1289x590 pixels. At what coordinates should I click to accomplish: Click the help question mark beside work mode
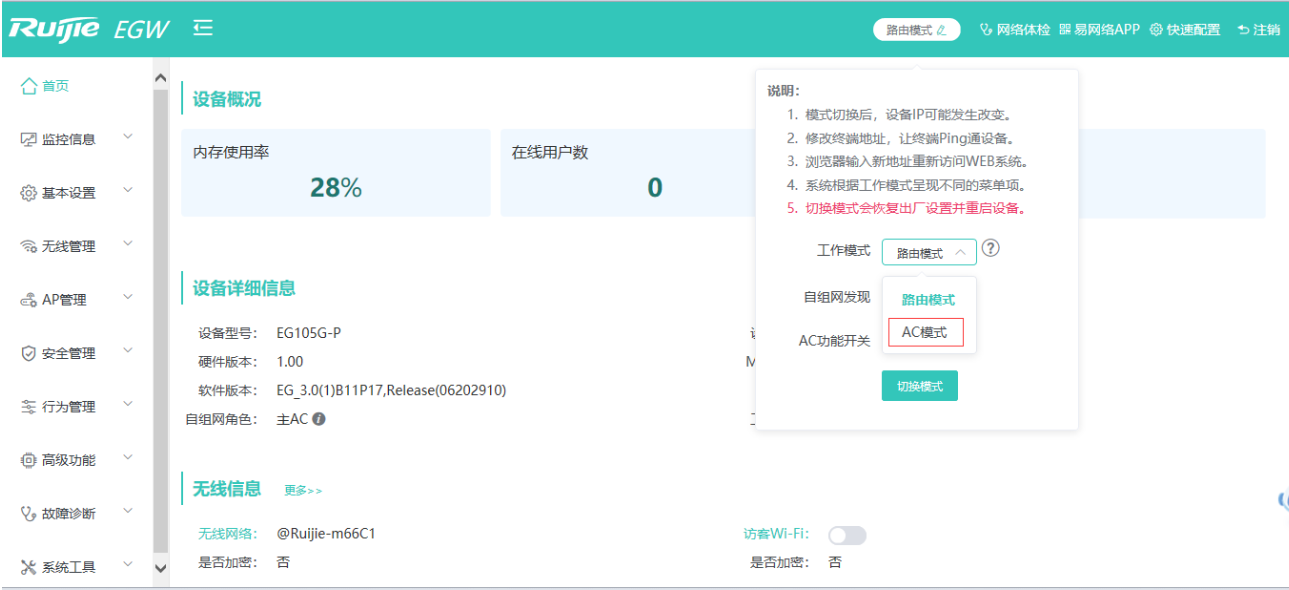pyautogui.click(x=990, y=249)
